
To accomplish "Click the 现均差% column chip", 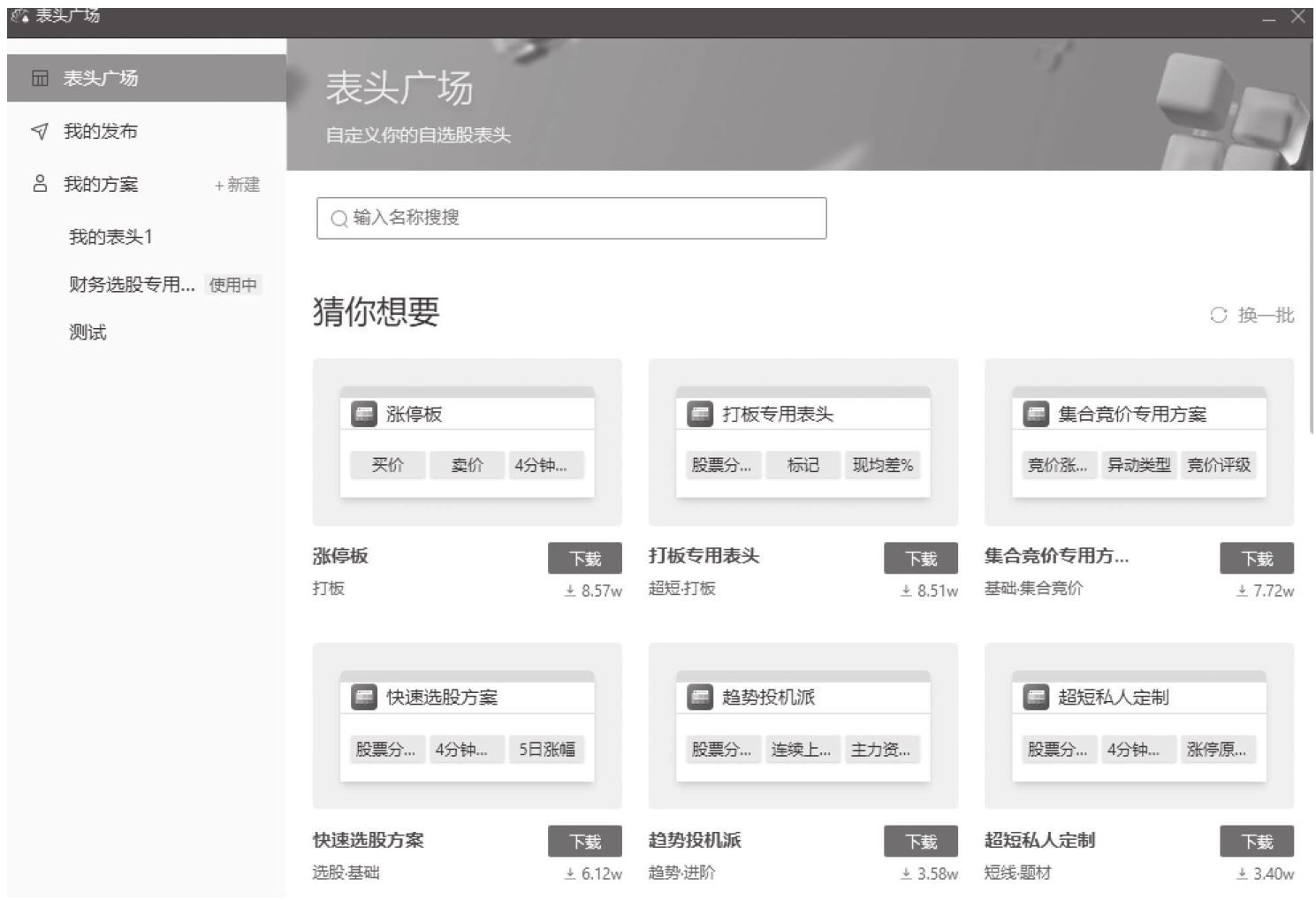I will coord(883,465).
